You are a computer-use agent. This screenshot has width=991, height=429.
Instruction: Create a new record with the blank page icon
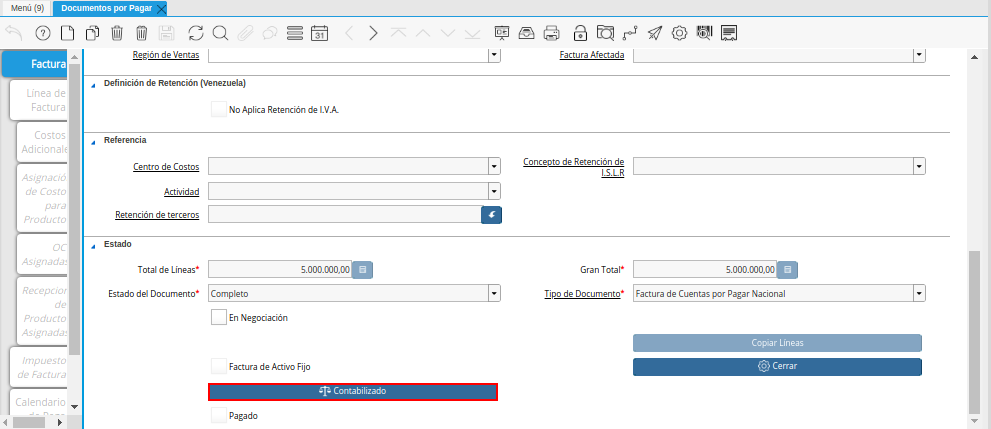pyautogui.click(x=68, y=33)
